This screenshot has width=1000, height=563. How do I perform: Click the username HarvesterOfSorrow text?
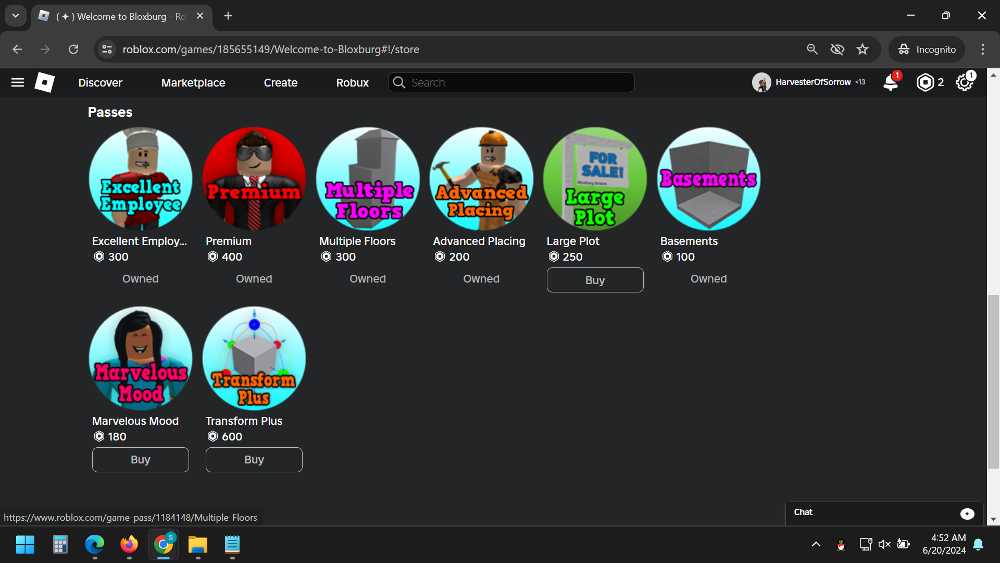(x=812, y=82)
